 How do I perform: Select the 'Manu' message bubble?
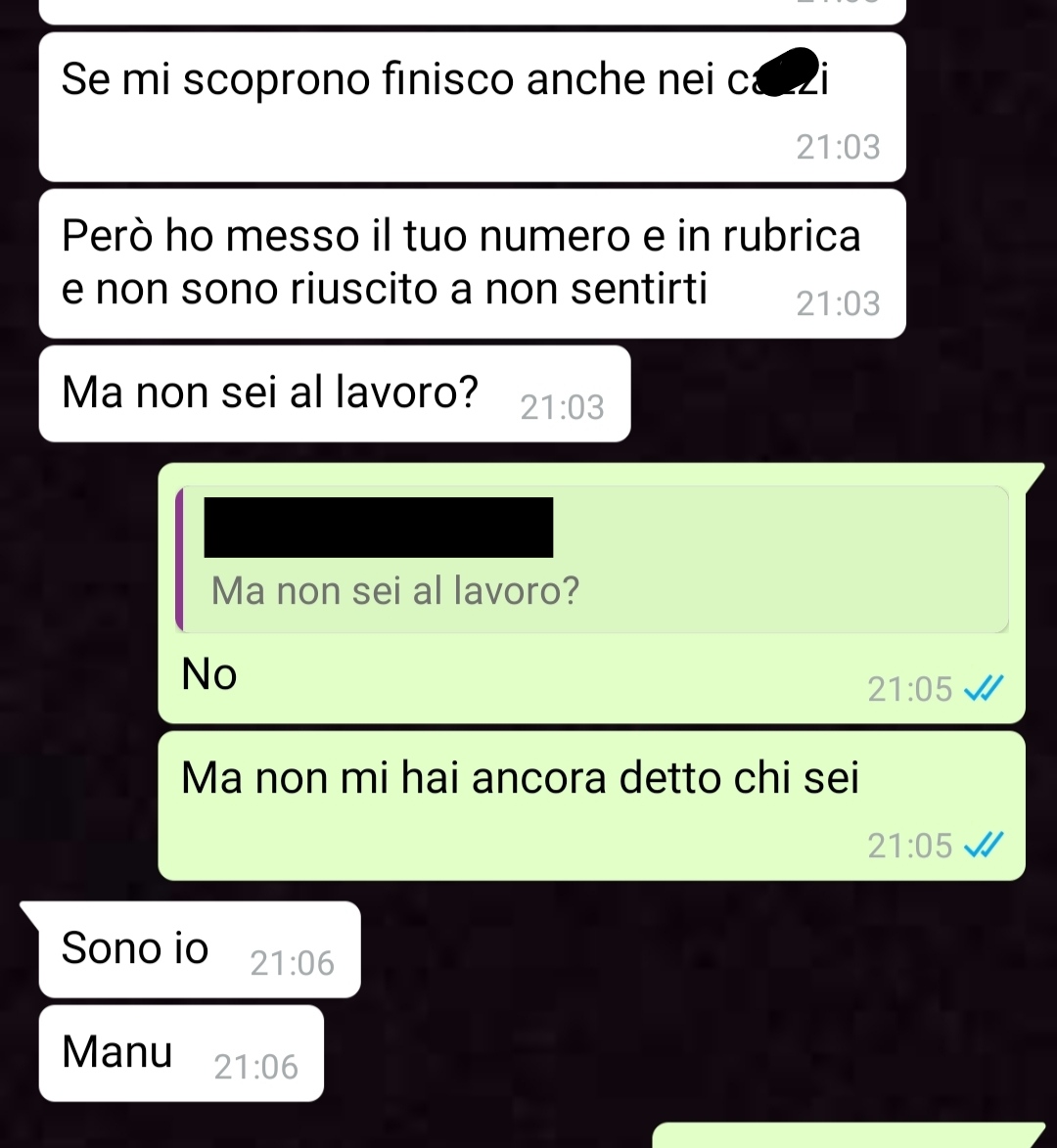[181, 1053]
